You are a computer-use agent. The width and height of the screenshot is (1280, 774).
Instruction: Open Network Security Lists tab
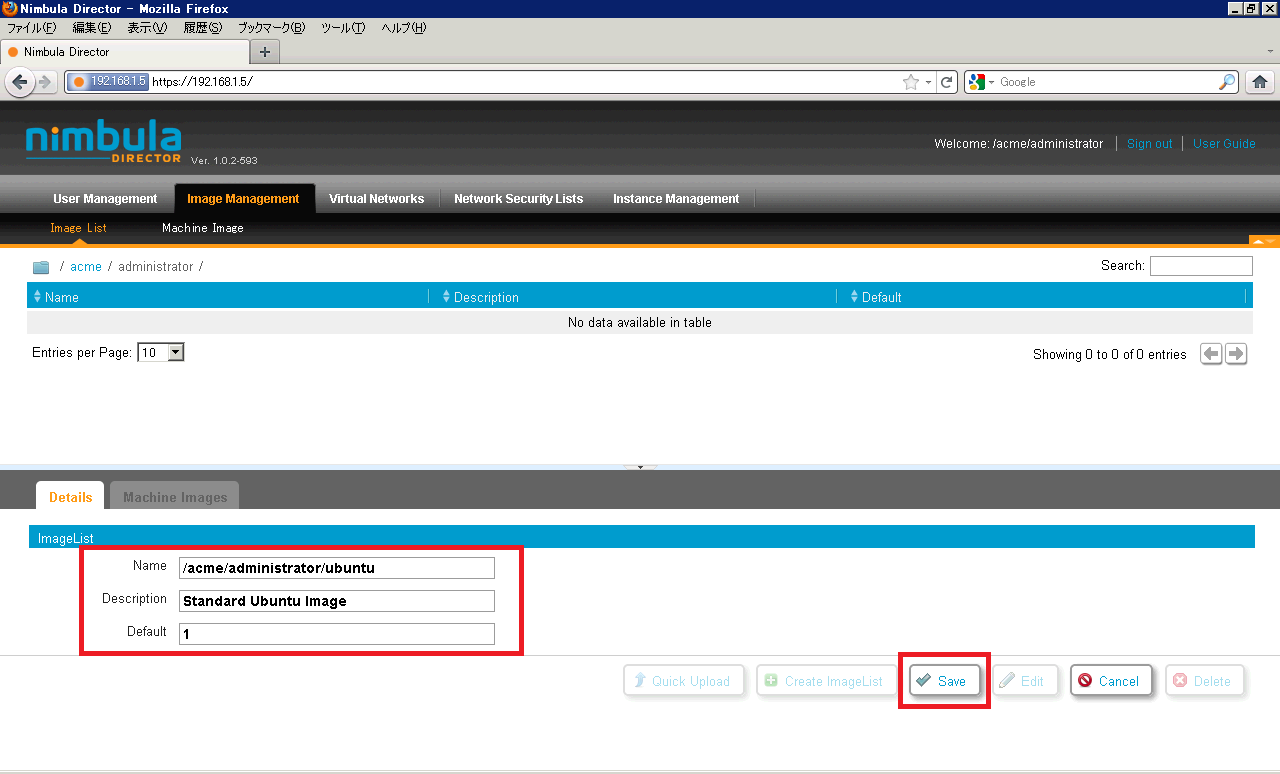coord(518,199)
